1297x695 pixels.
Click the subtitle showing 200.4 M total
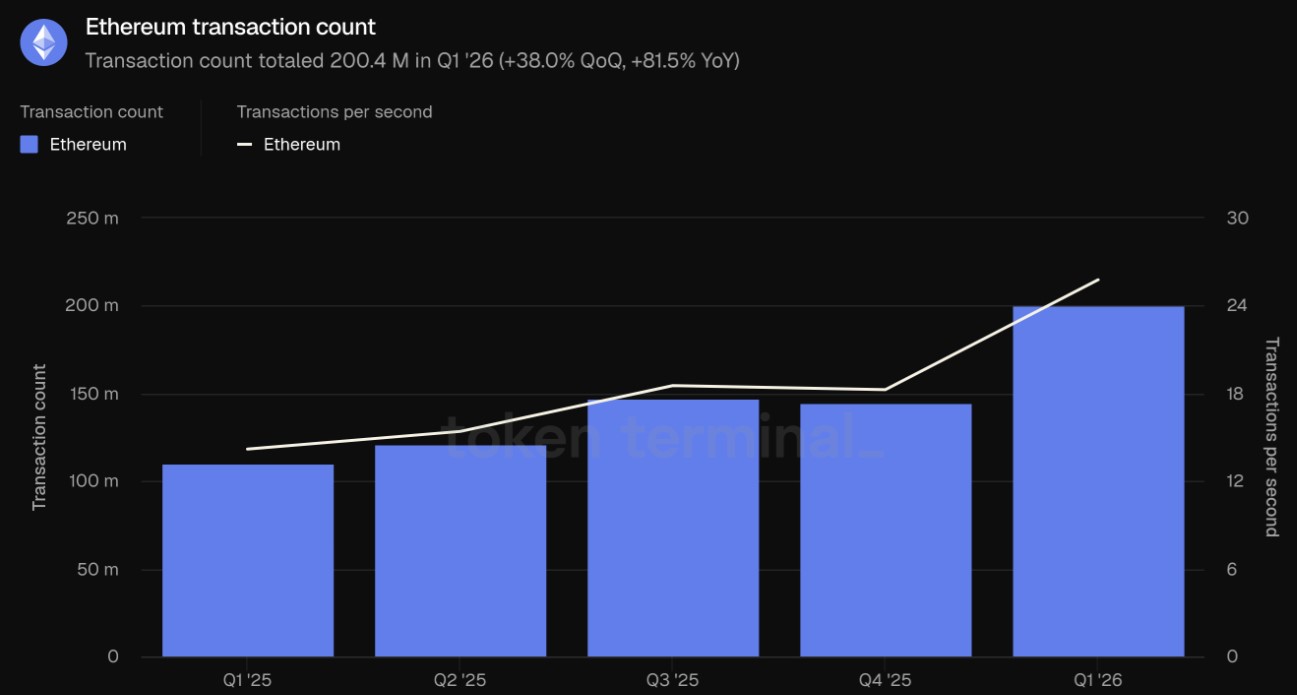click(x=412, y=61)
